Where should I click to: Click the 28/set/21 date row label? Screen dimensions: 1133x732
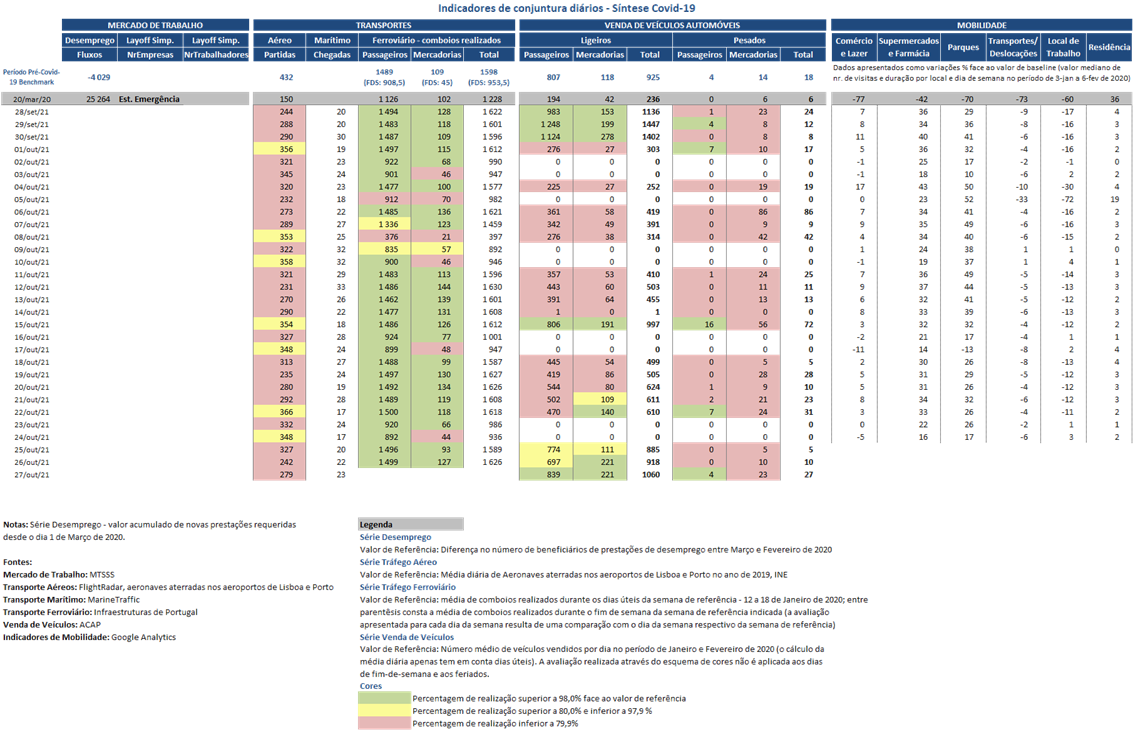click(33, 112)
